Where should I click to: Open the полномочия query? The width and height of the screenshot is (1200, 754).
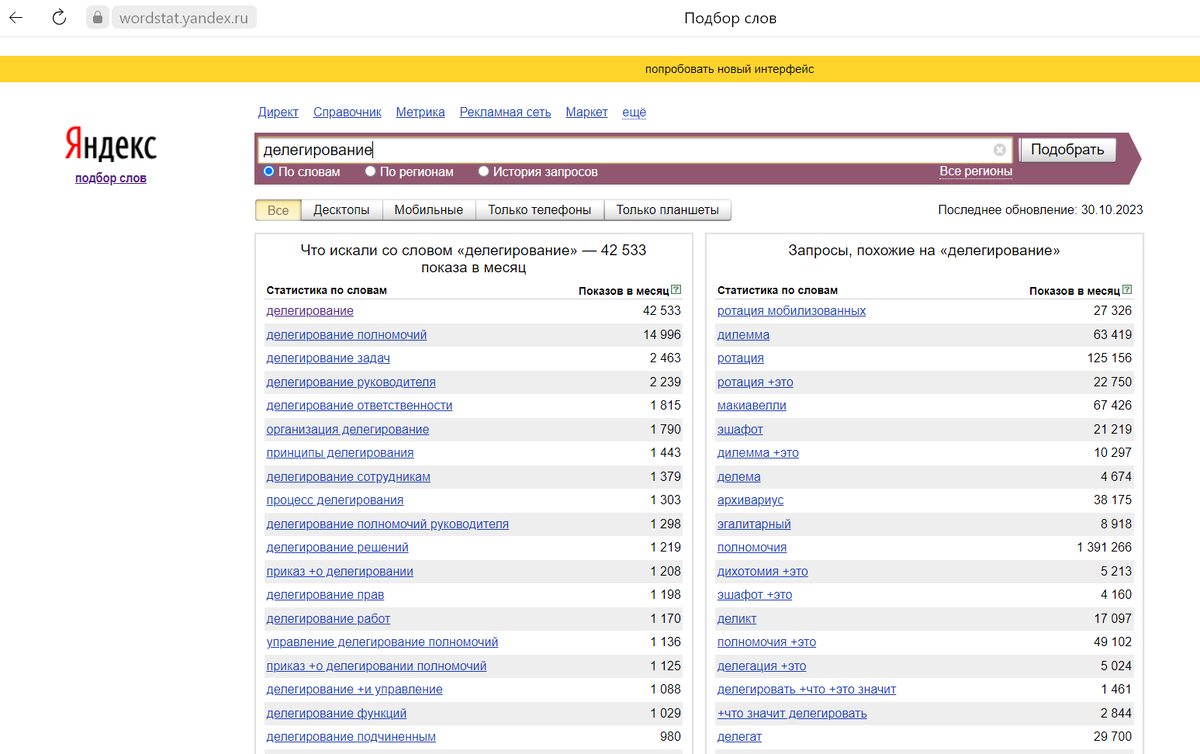(x=752, y=547)
